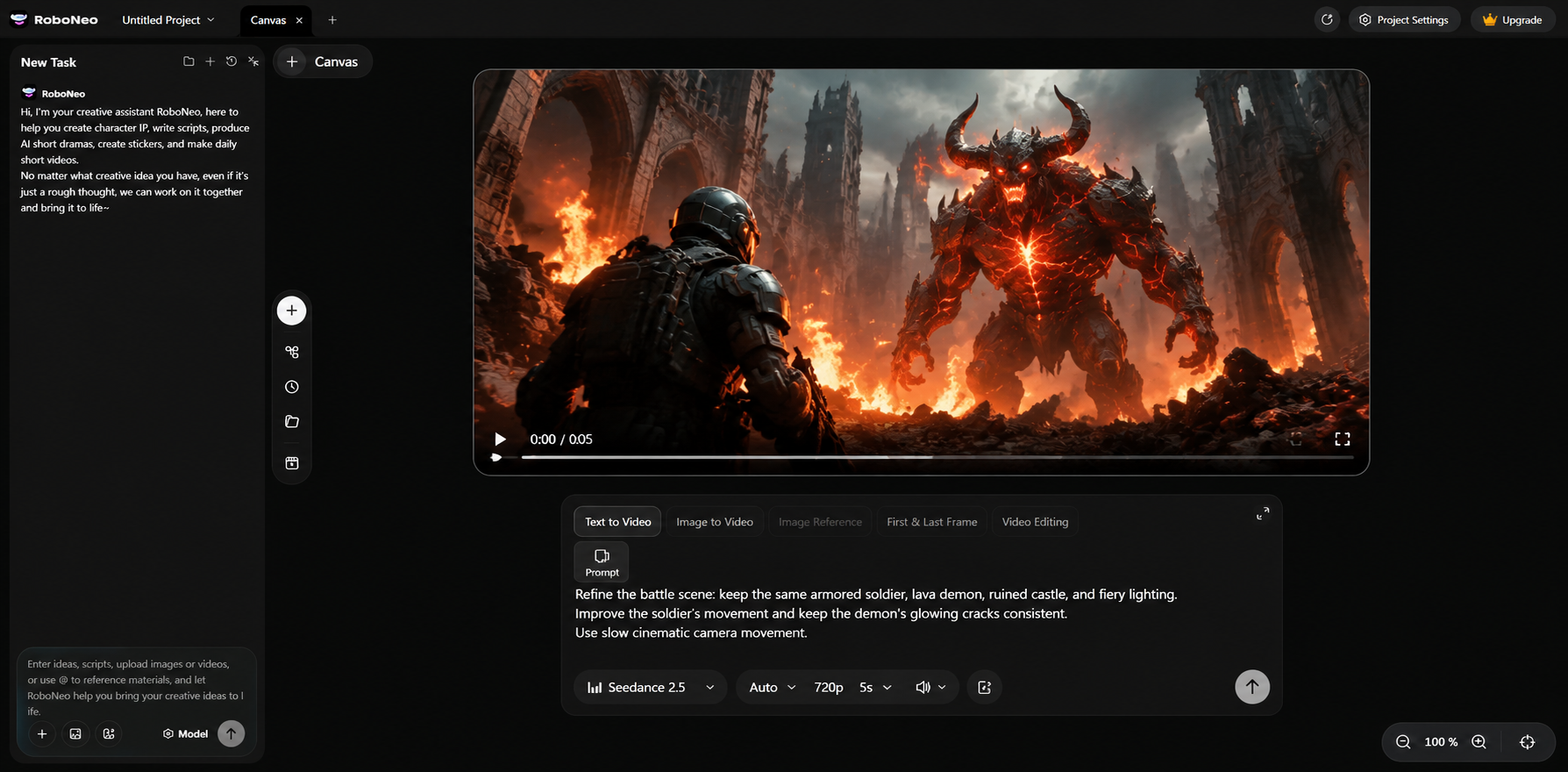Open the workflow nodes icon in the side toolbar

(x=292, y=352)
